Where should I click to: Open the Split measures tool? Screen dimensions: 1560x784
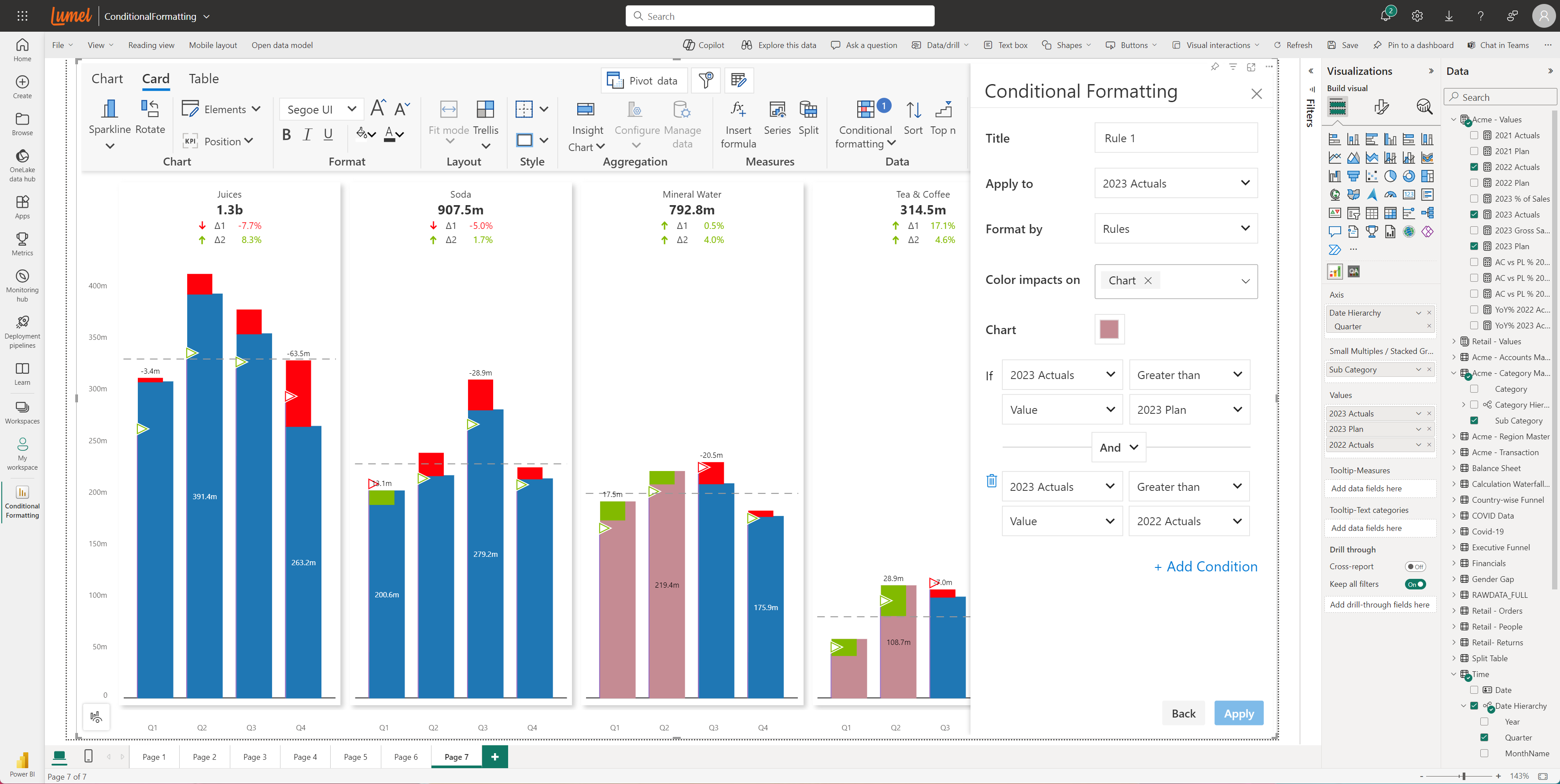point(808,110)
